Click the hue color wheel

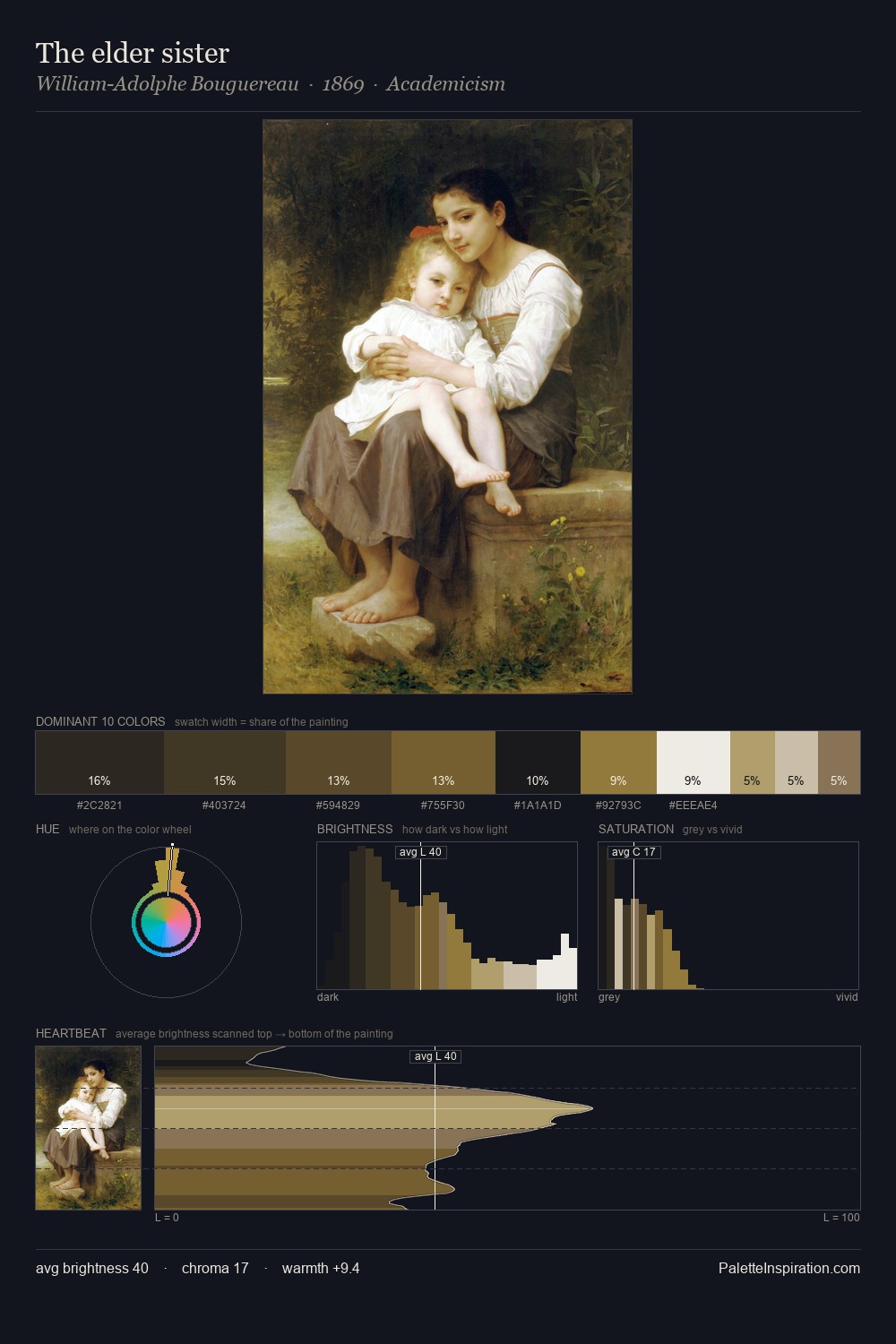(x=166, y=922)
